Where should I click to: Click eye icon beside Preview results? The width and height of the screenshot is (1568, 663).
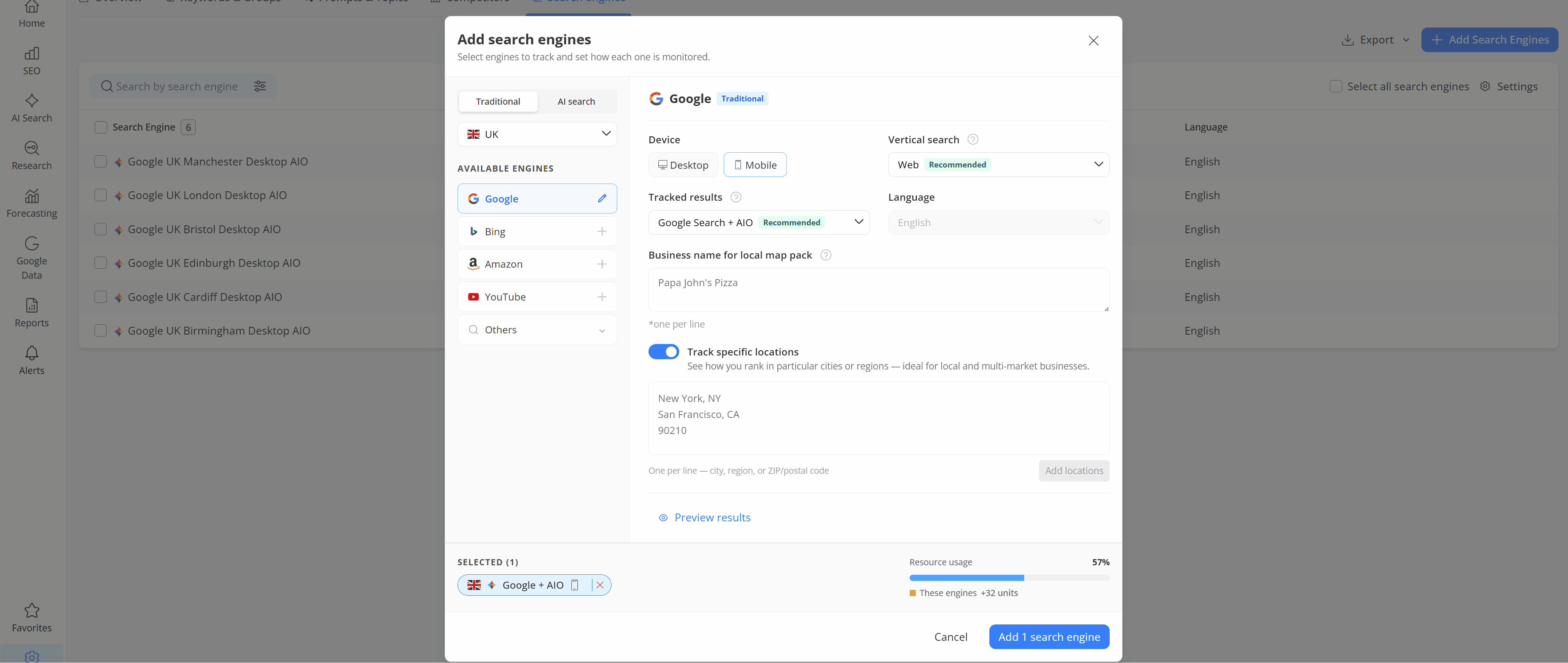point(663,518)
